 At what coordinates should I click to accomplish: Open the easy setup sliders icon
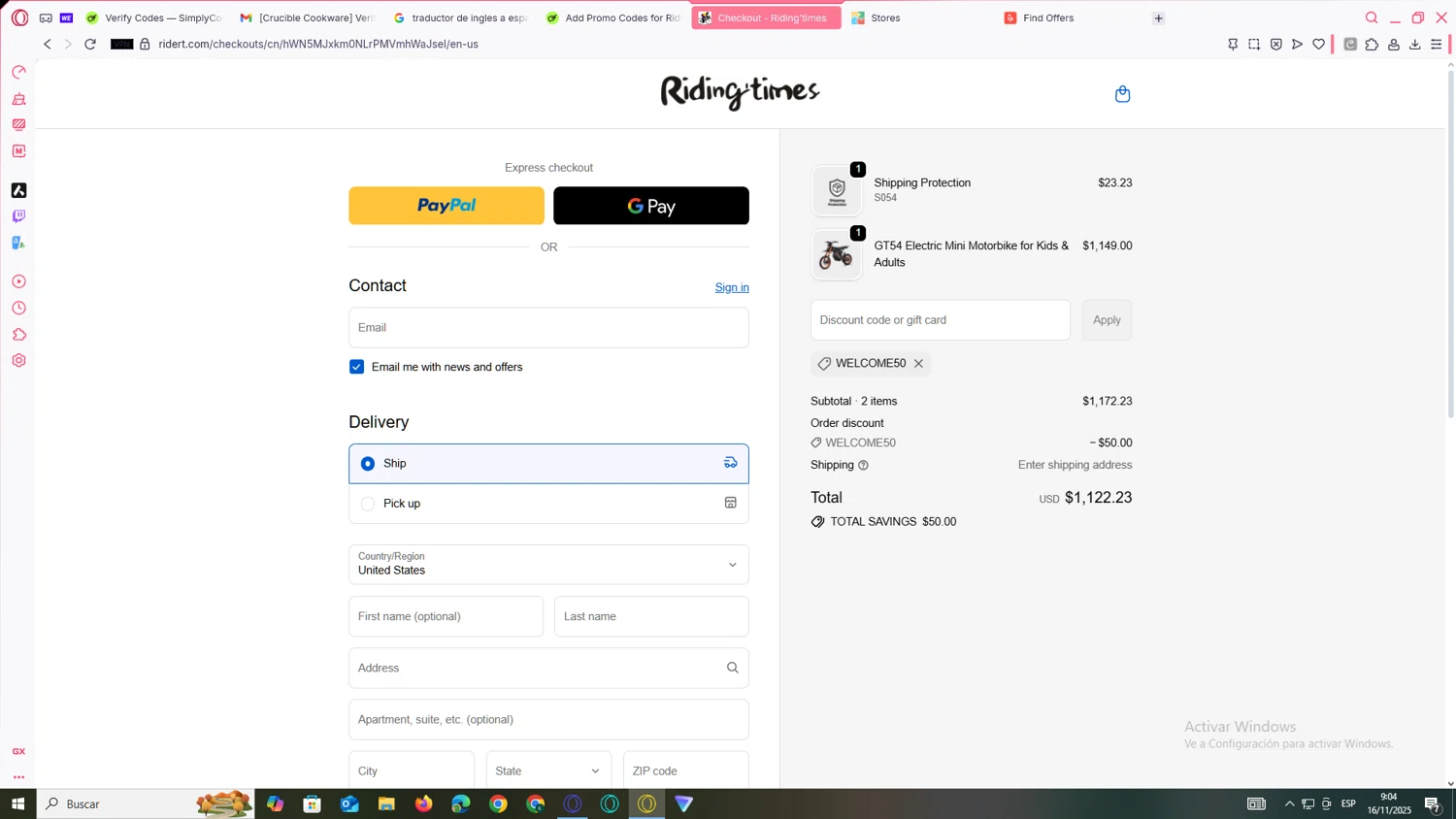point(1437,45)
